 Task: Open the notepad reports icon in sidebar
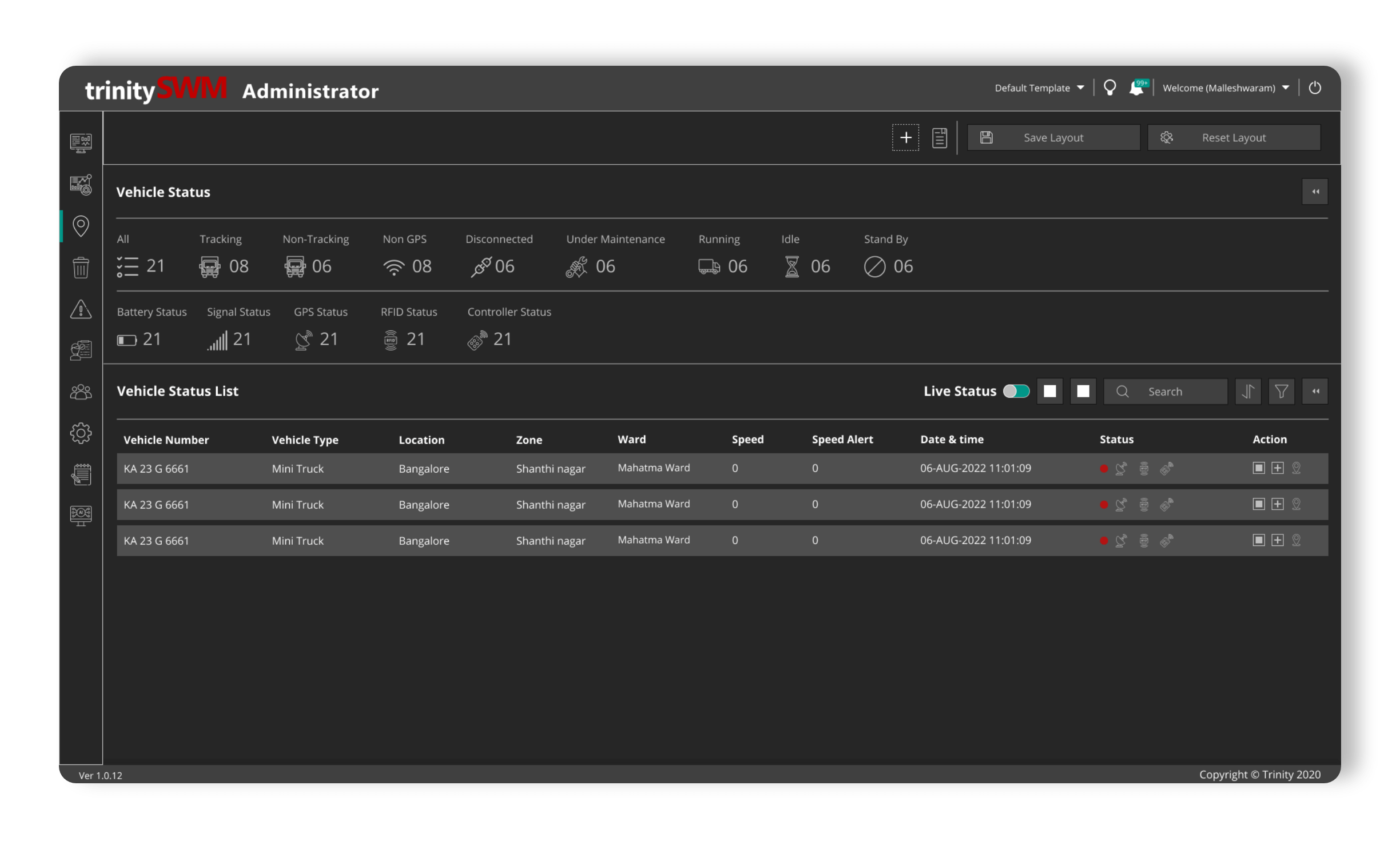(81, 474)
